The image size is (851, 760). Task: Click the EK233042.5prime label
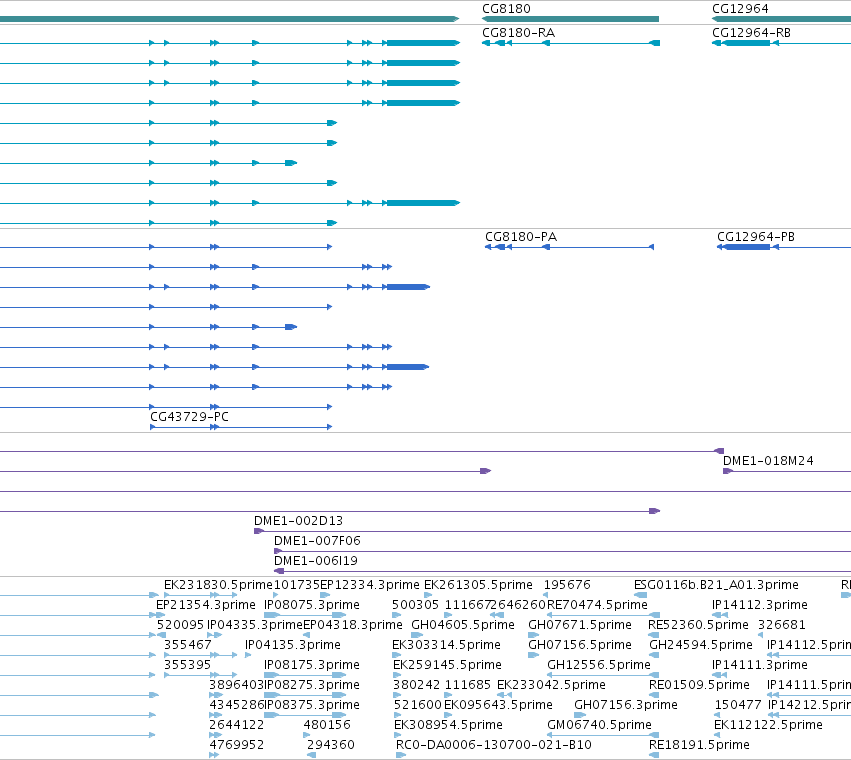pyautogui.click(x=551, y=686)
